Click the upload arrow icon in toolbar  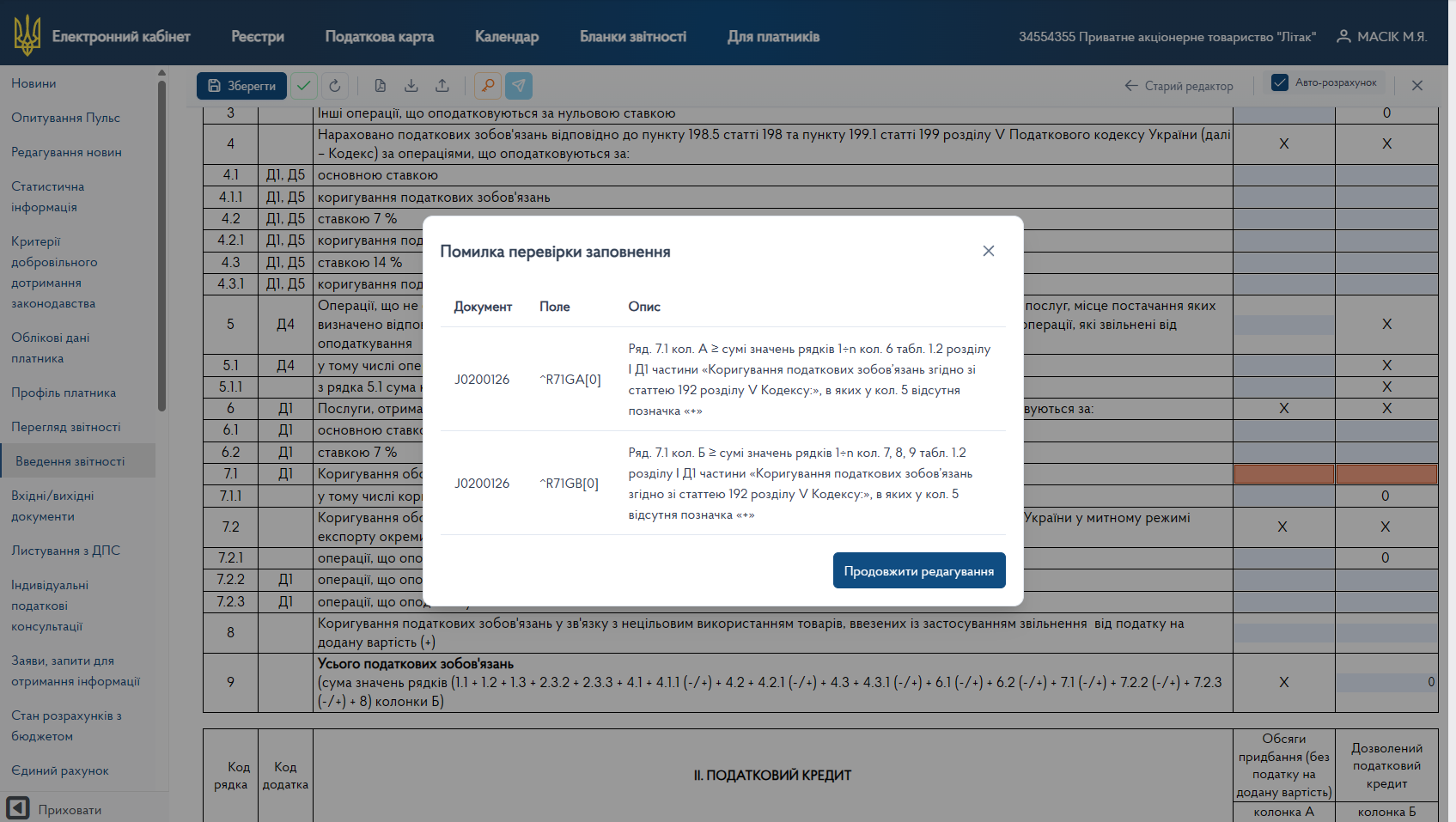[442, 86]
